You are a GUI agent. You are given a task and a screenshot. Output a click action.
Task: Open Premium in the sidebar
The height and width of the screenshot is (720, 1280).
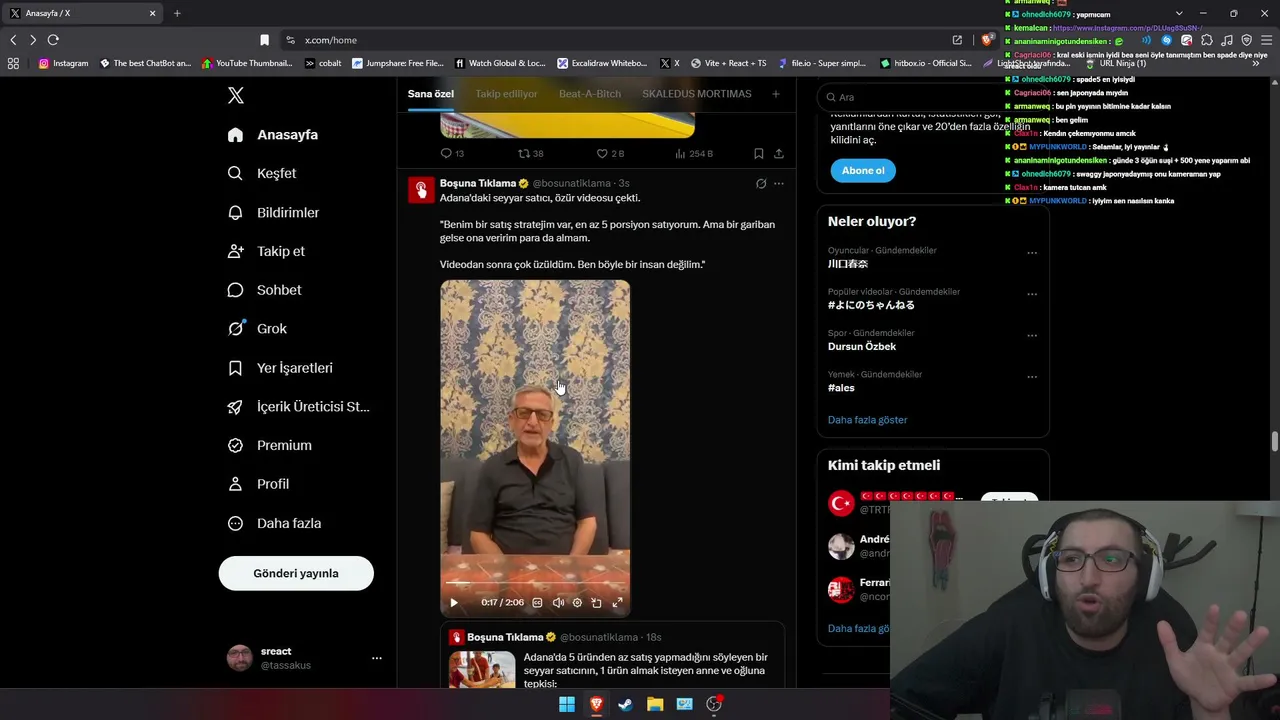tap(269, 445)
